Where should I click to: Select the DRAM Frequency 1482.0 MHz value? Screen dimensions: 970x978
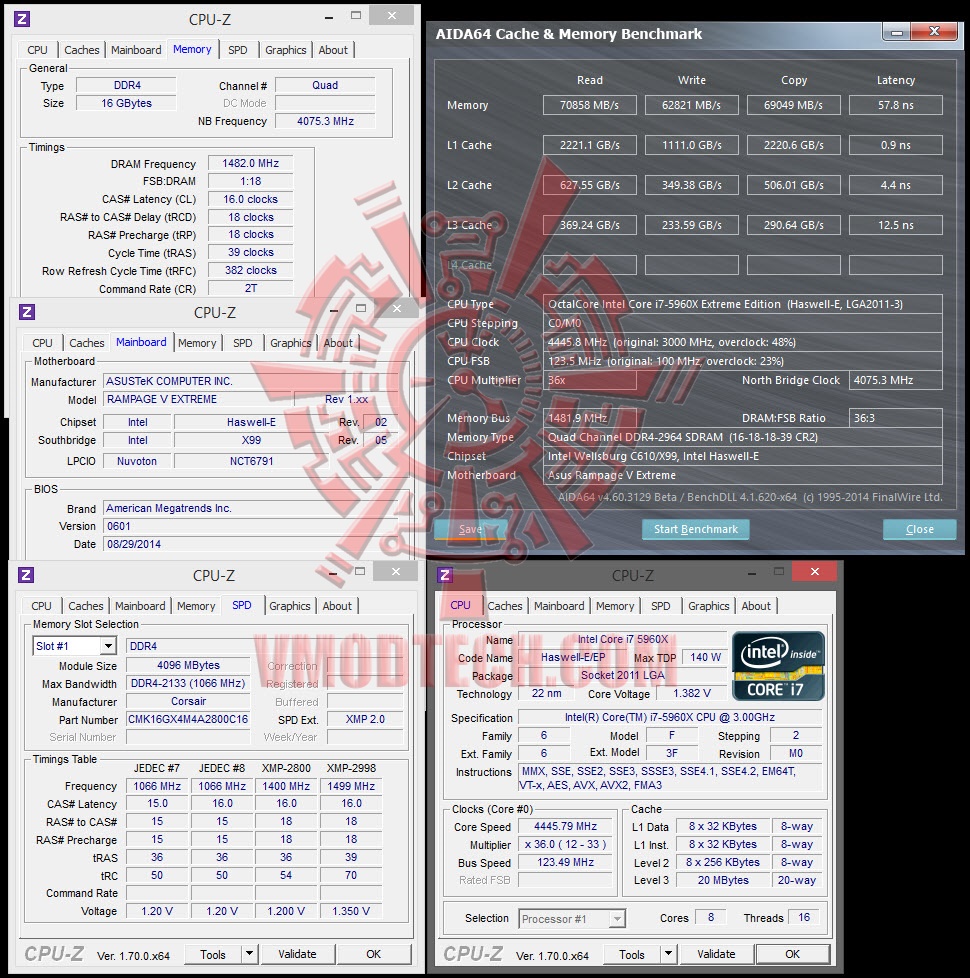pos(251,163)
